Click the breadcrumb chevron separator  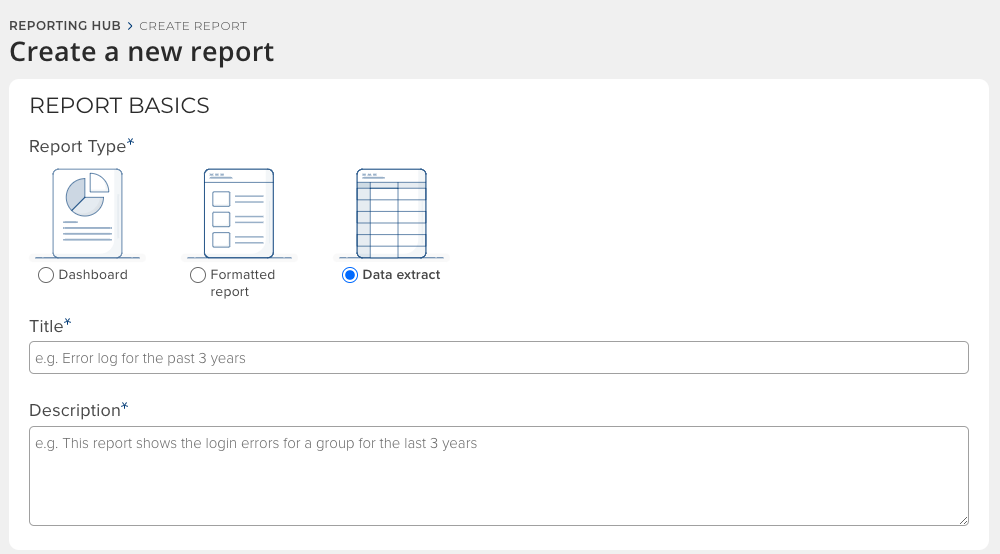coord(130,26)
